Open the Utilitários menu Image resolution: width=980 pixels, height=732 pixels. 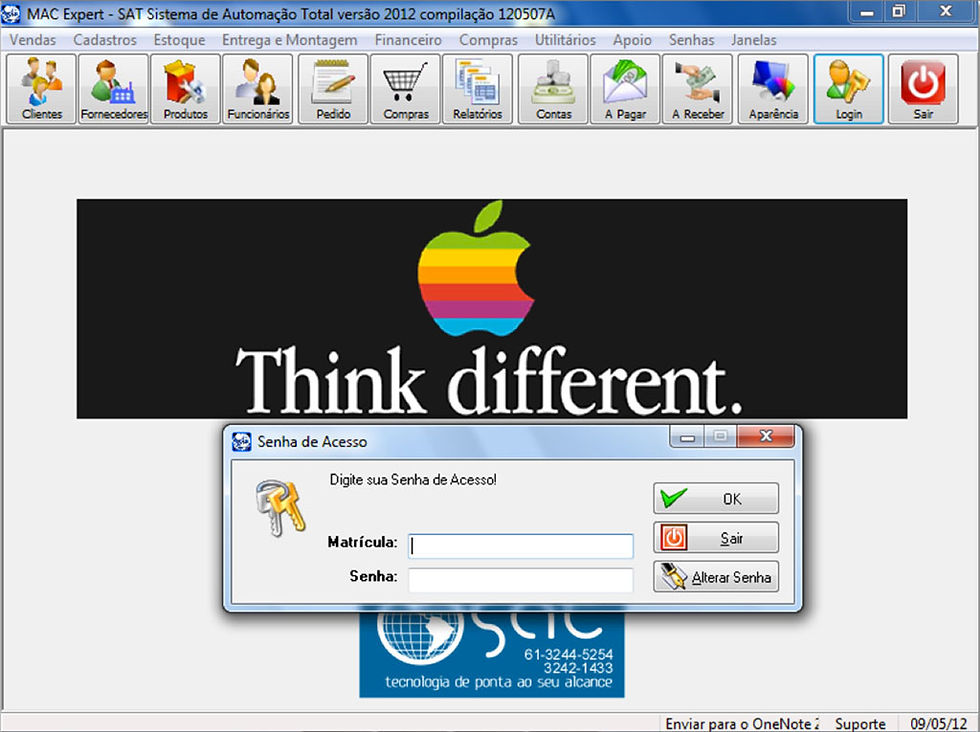tap(565, 40)
